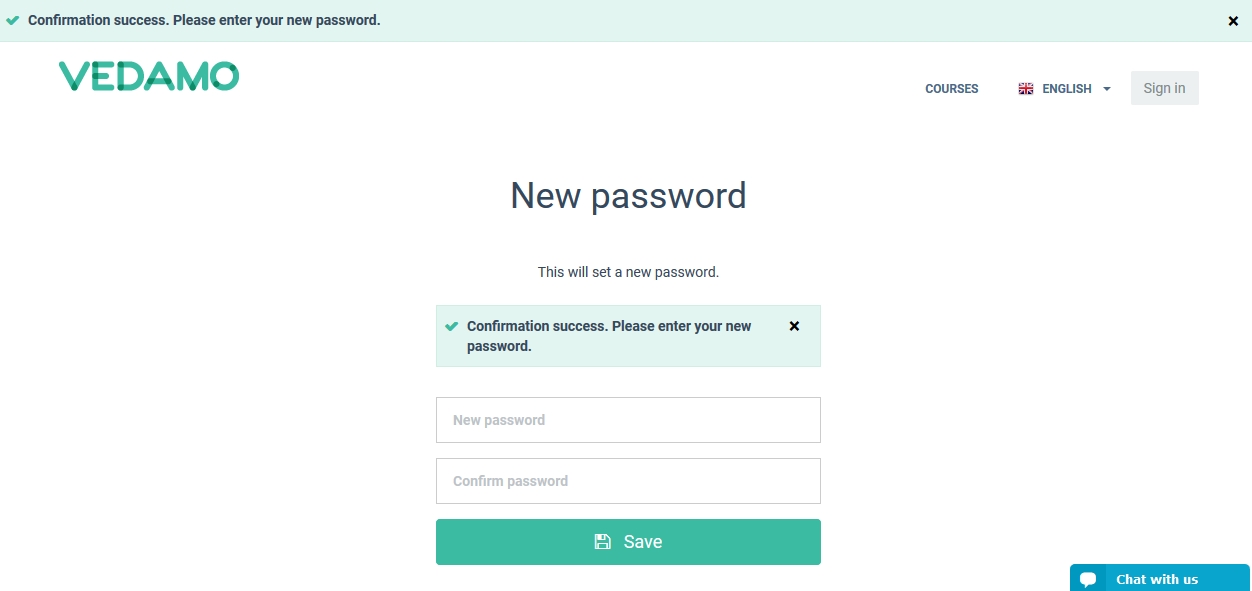Screen dimensions: 1252x591
Task: Expand the language selector caret arrow
Action: click(x=1107, y=89)
